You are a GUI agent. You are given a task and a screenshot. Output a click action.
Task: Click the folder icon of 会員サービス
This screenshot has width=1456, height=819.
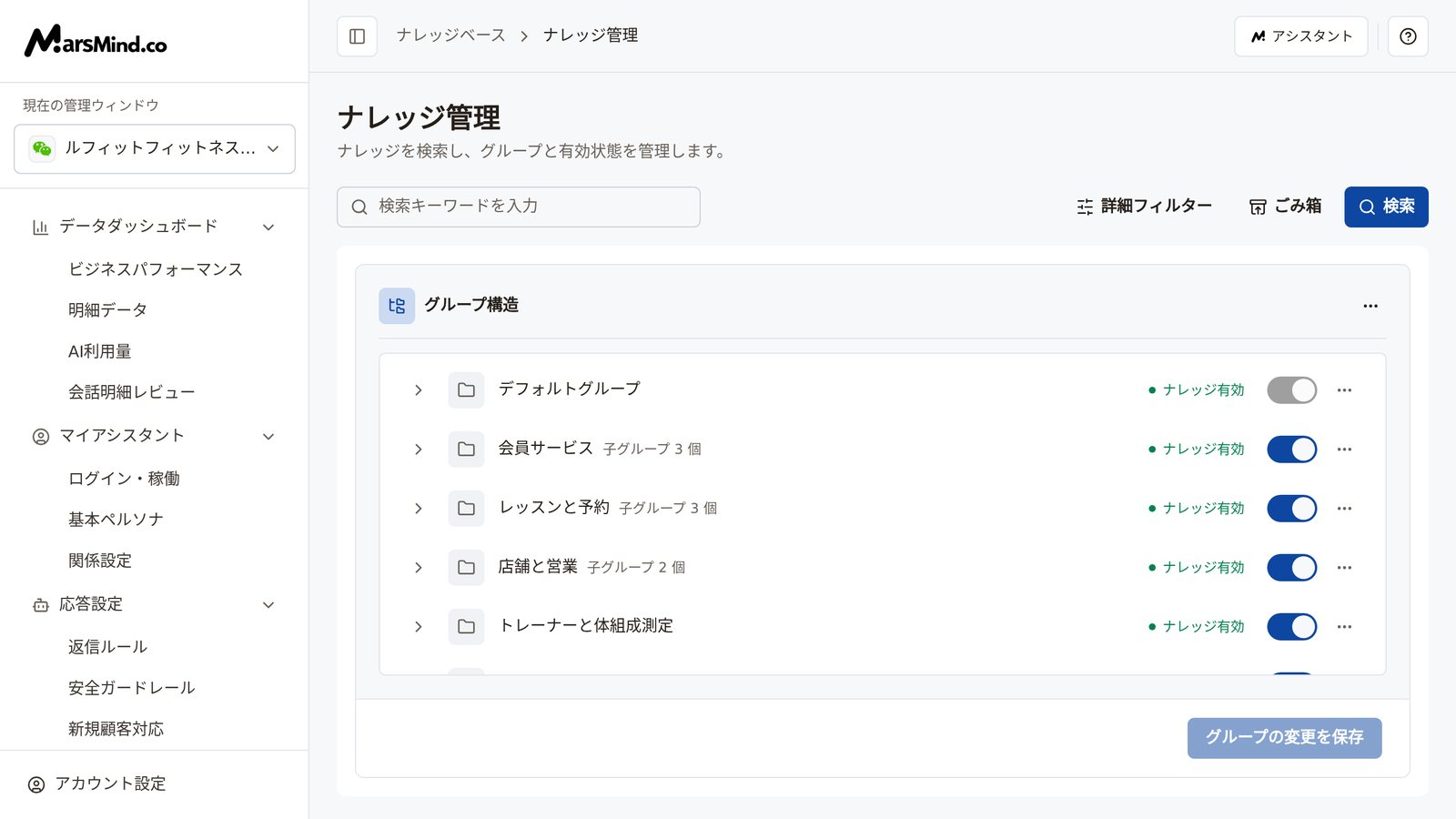(466, 450)
